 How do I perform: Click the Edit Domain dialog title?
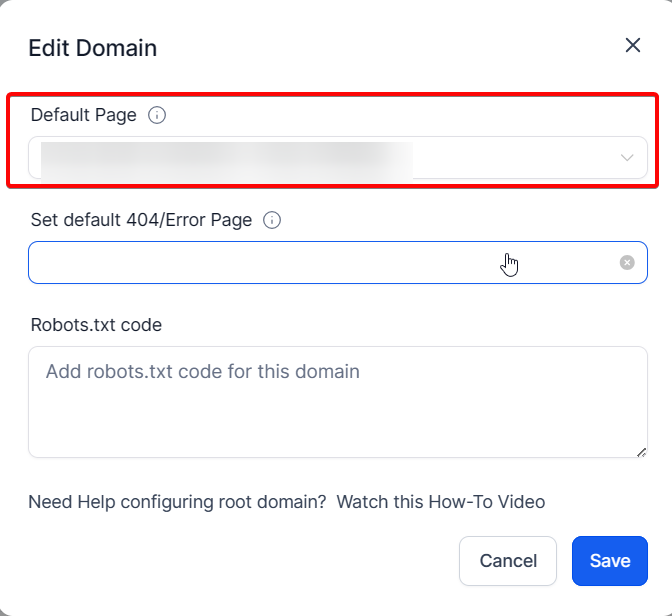92,48
